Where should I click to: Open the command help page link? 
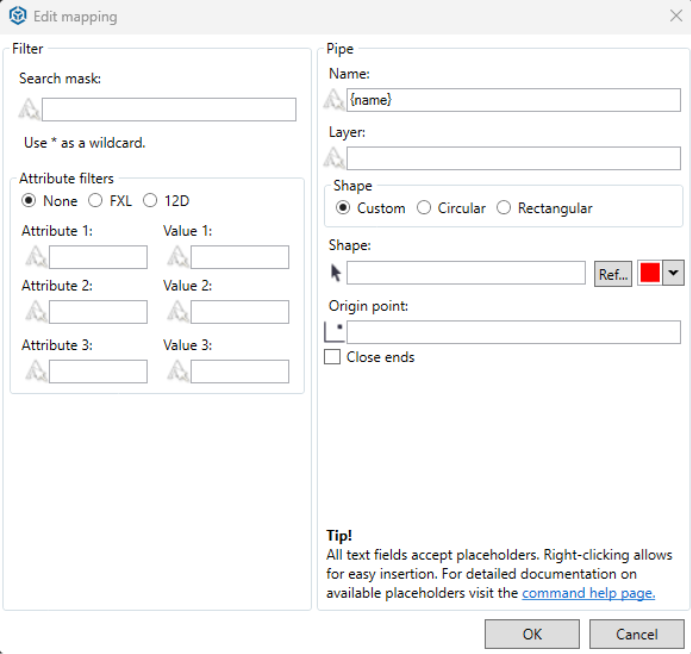coord(588,593)
